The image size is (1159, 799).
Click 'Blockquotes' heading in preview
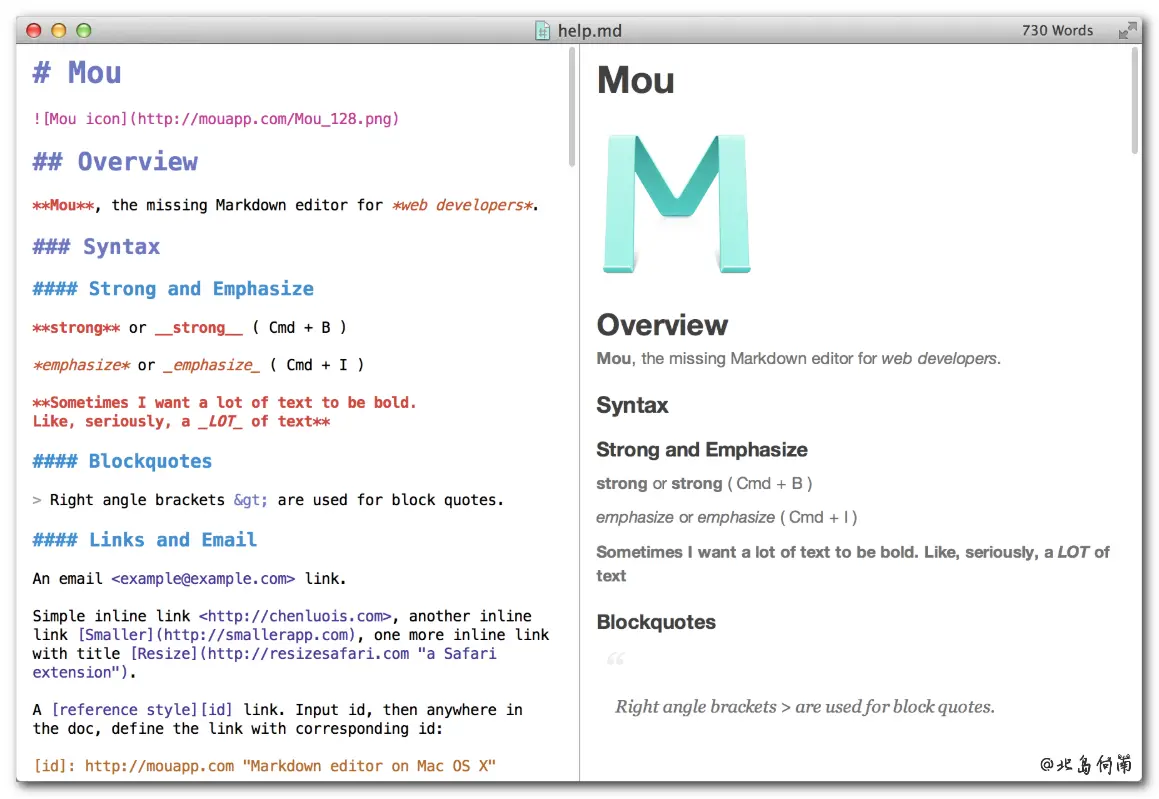(656, 622)
